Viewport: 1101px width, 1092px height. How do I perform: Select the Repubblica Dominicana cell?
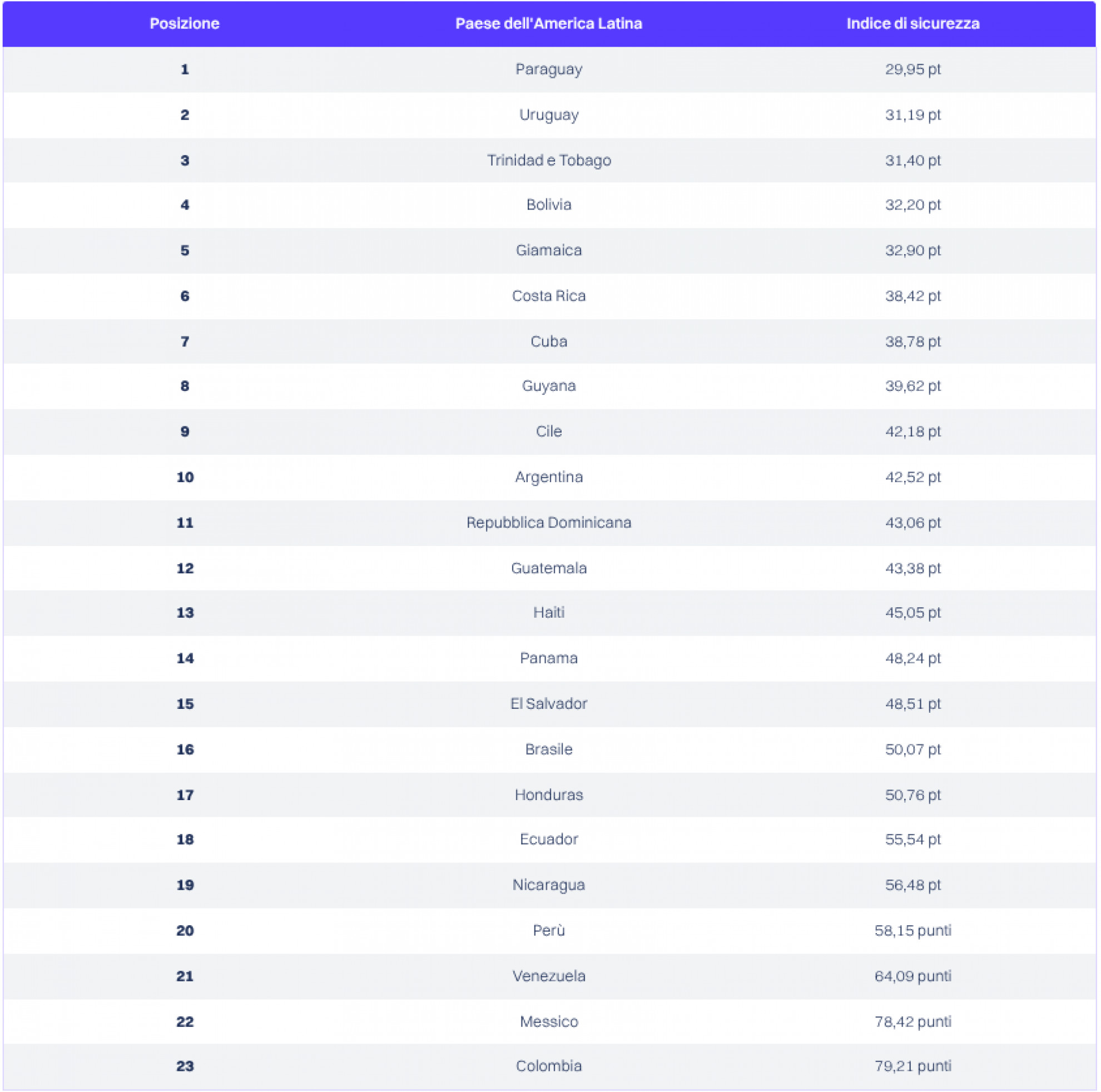(x=548, y=523)
